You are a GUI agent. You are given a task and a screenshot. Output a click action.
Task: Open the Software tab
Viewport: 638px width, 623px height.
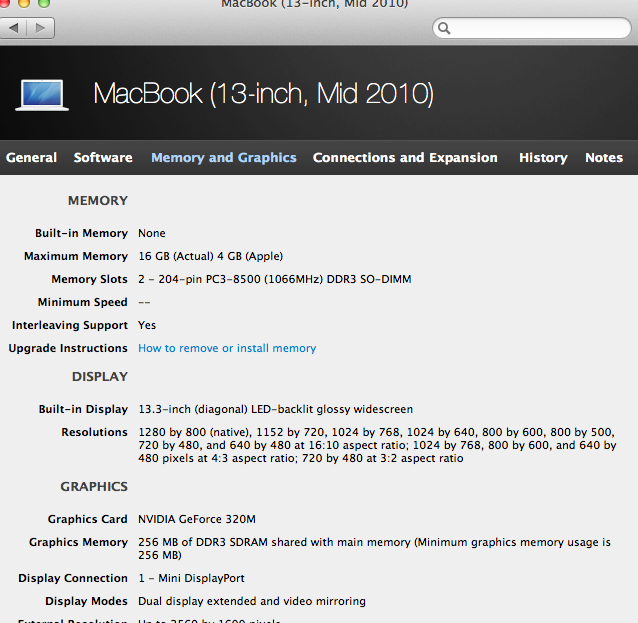(103, 157)
